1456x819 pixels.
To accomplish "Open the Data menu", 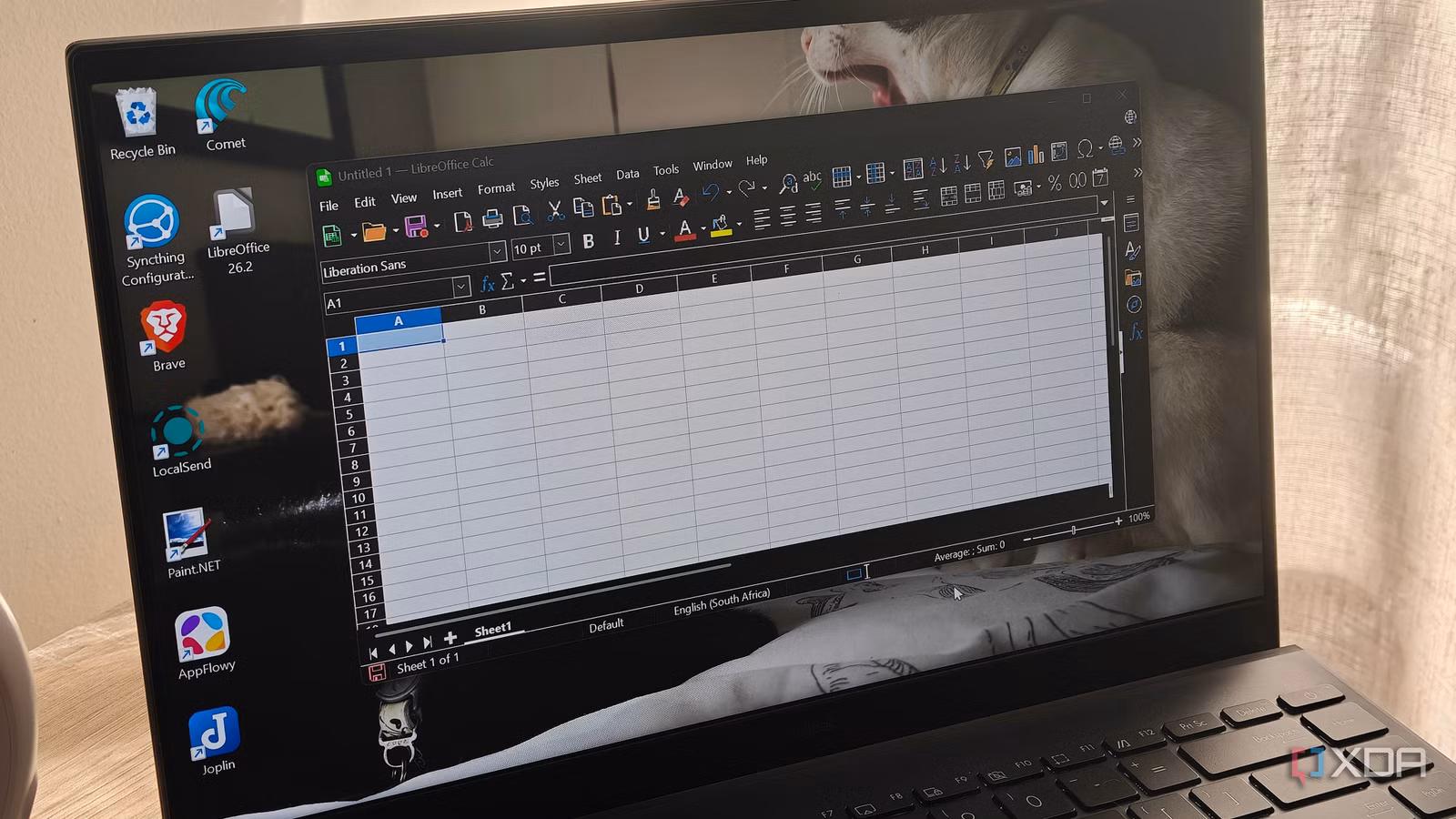I will coord(628,174).
